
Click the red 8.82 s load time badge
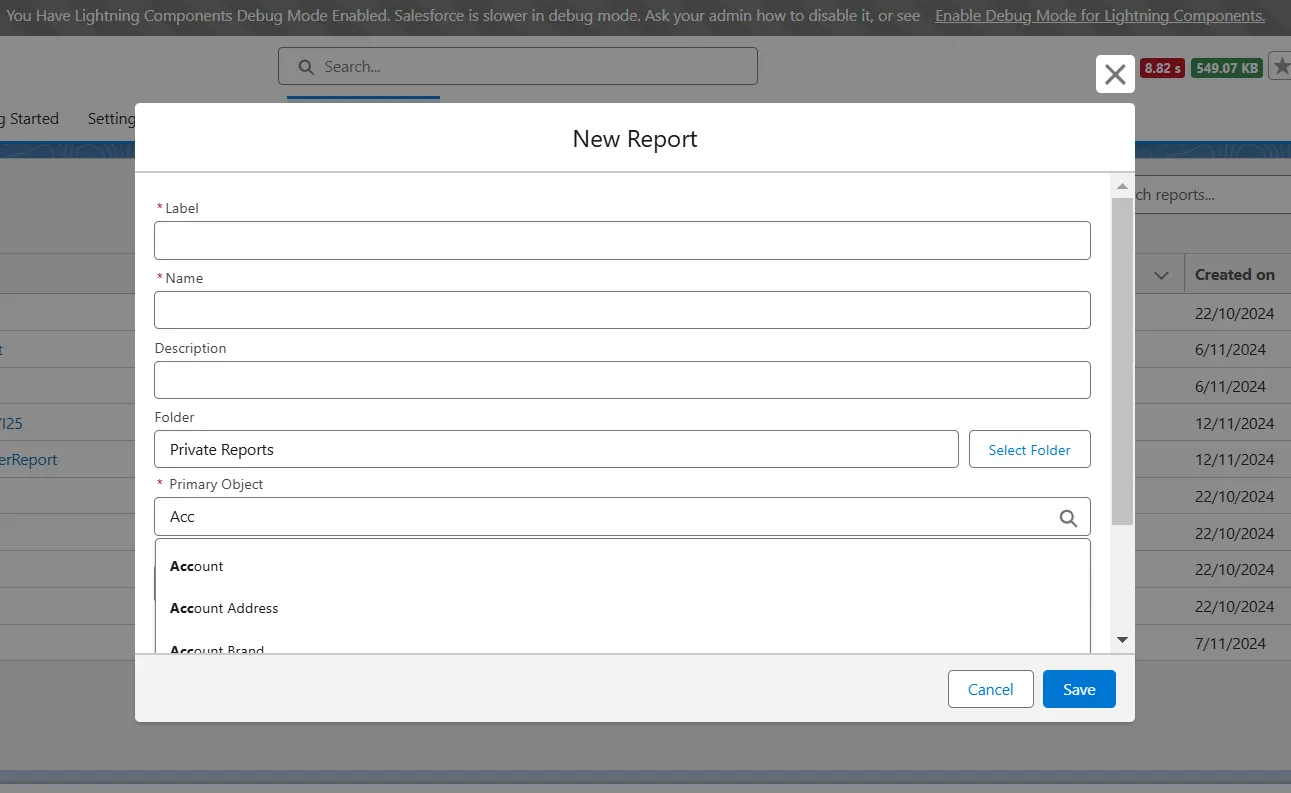tap(1162, 68)
